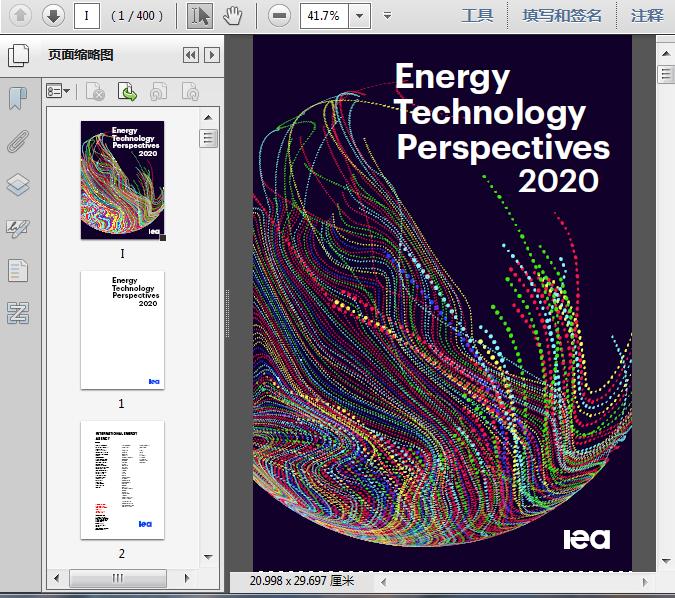Open the toolbar customize dropdown arrow

coord(387,16)
